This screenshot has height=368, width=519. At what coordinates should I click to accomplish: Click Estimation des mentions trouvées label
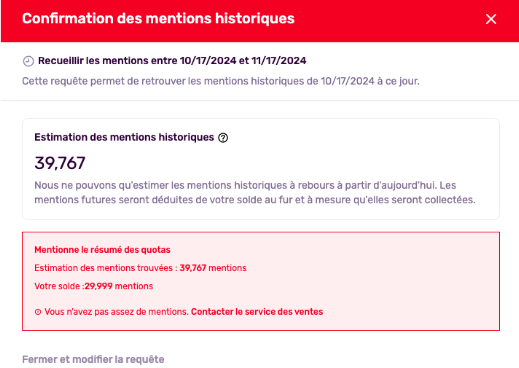tap(103, 268)
